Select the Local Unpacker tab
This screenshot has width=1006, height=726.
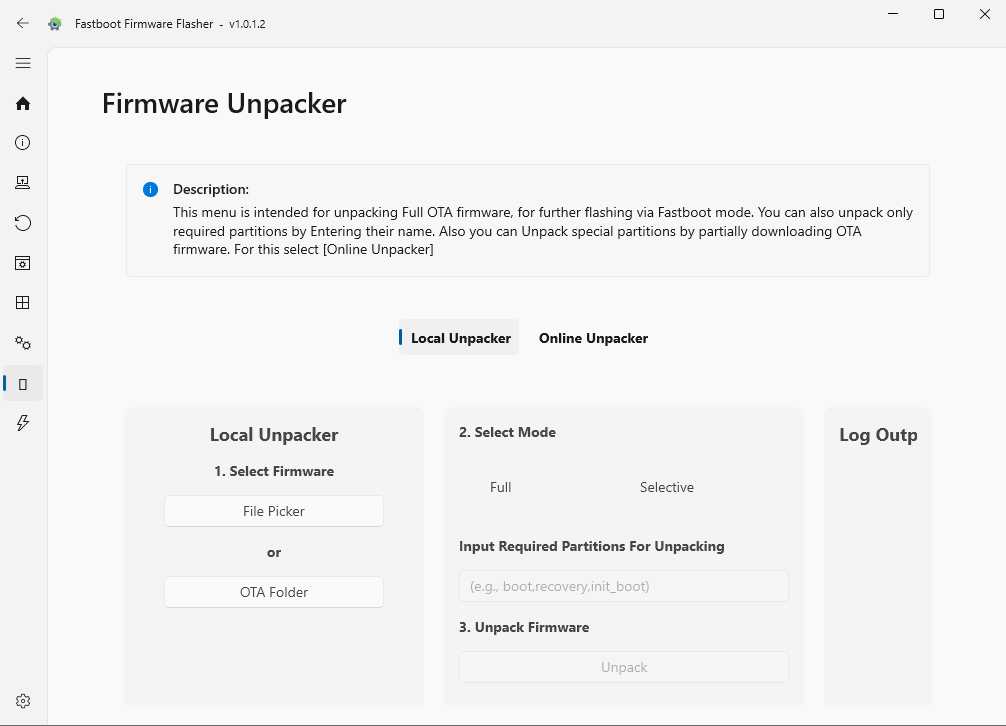click(x=460, y=338)
